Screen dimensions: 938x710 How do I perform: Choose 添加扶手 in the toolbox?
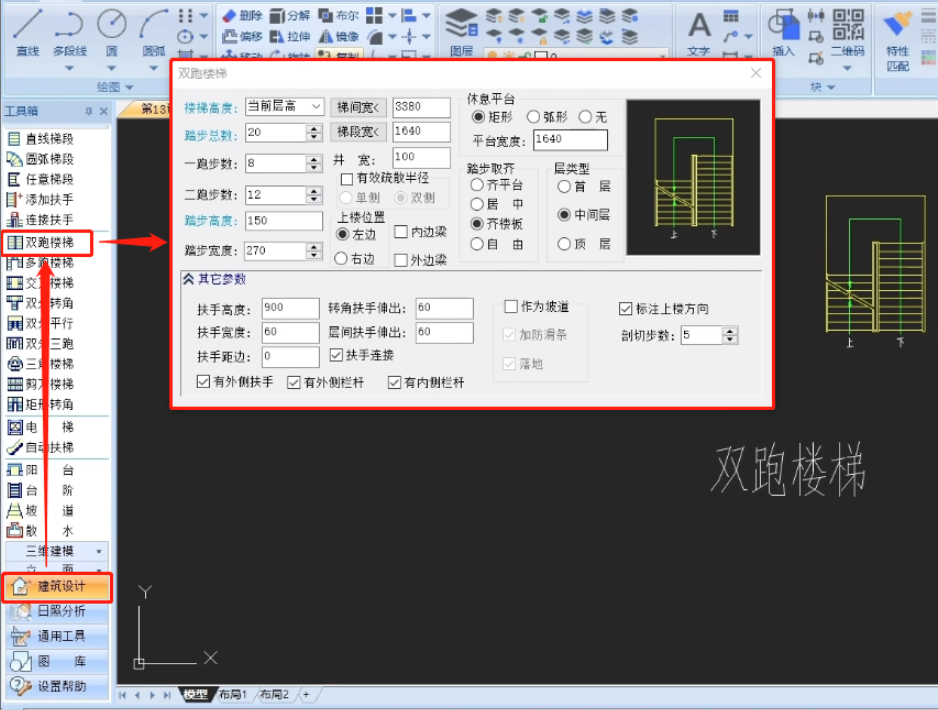[41, 199]
